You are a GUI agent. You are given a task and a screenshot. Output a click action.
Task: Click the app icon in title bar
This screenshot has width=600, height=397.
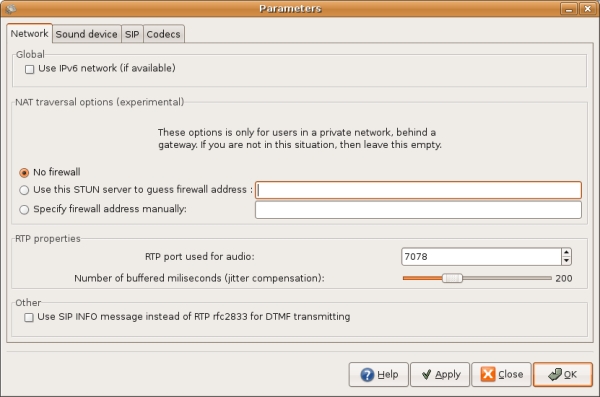11,8
